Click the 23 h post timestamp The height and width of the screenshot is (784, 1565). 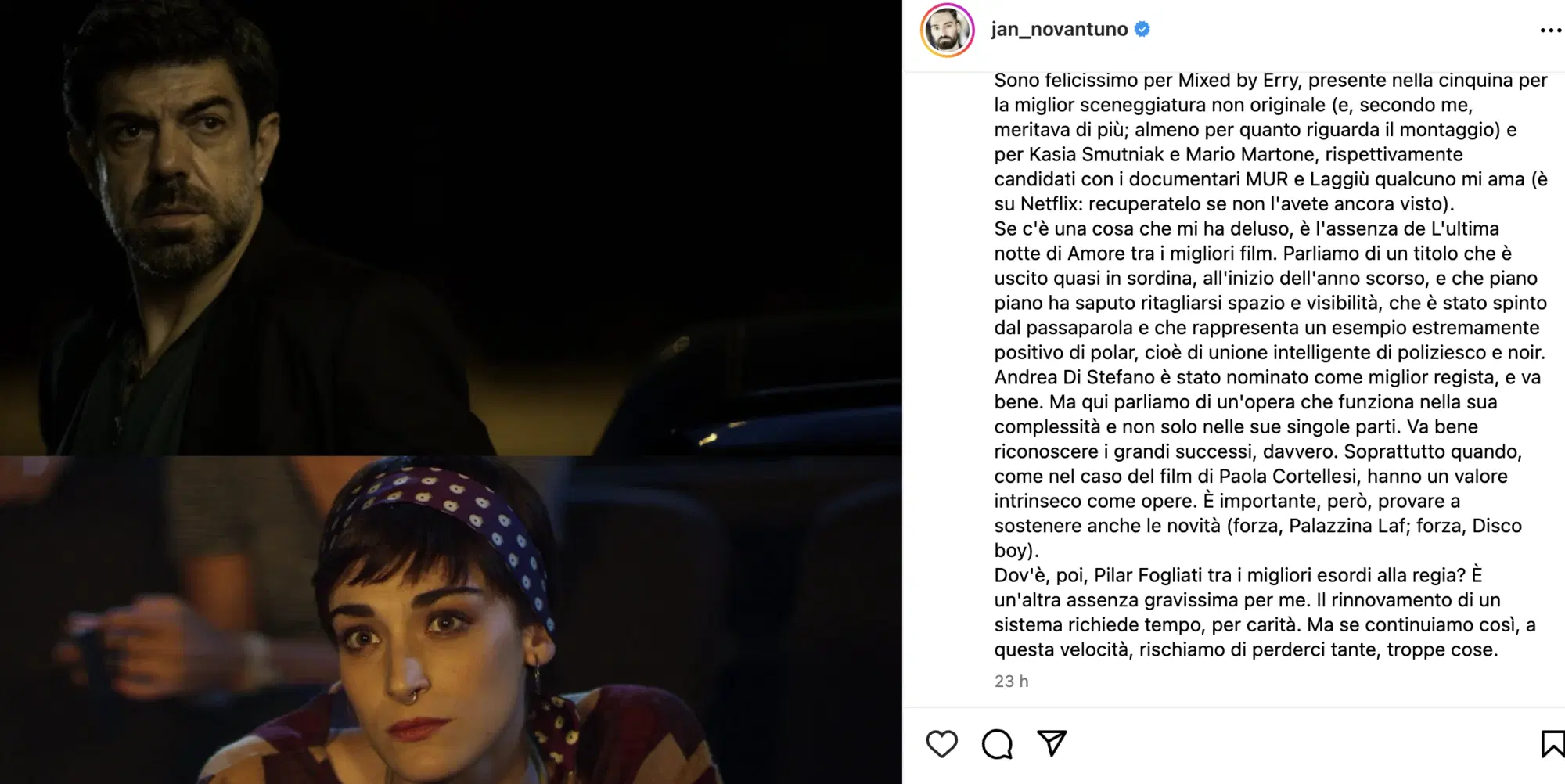tap(1011, 682)
